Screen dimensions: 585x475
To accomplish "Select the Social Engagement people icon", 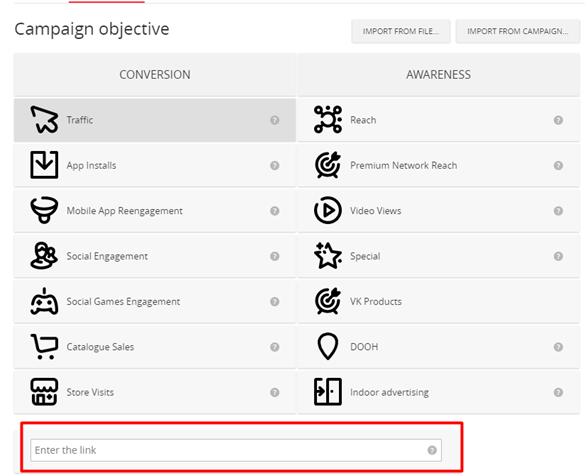I will (x=44, y=256).
